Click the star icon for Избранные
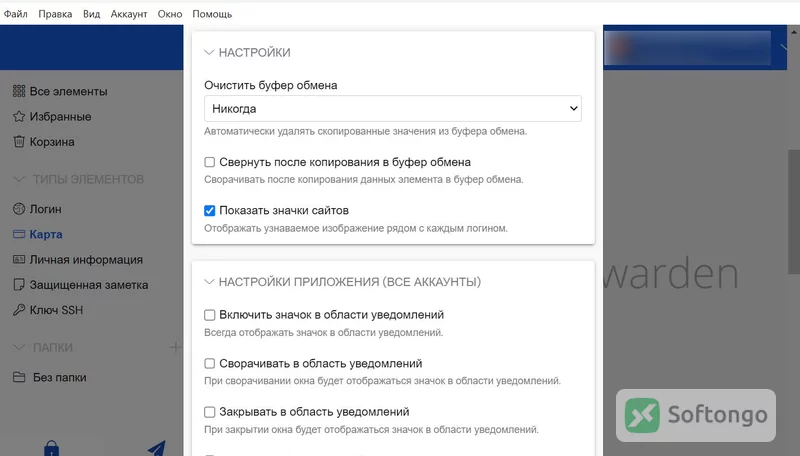 point(19,116)
